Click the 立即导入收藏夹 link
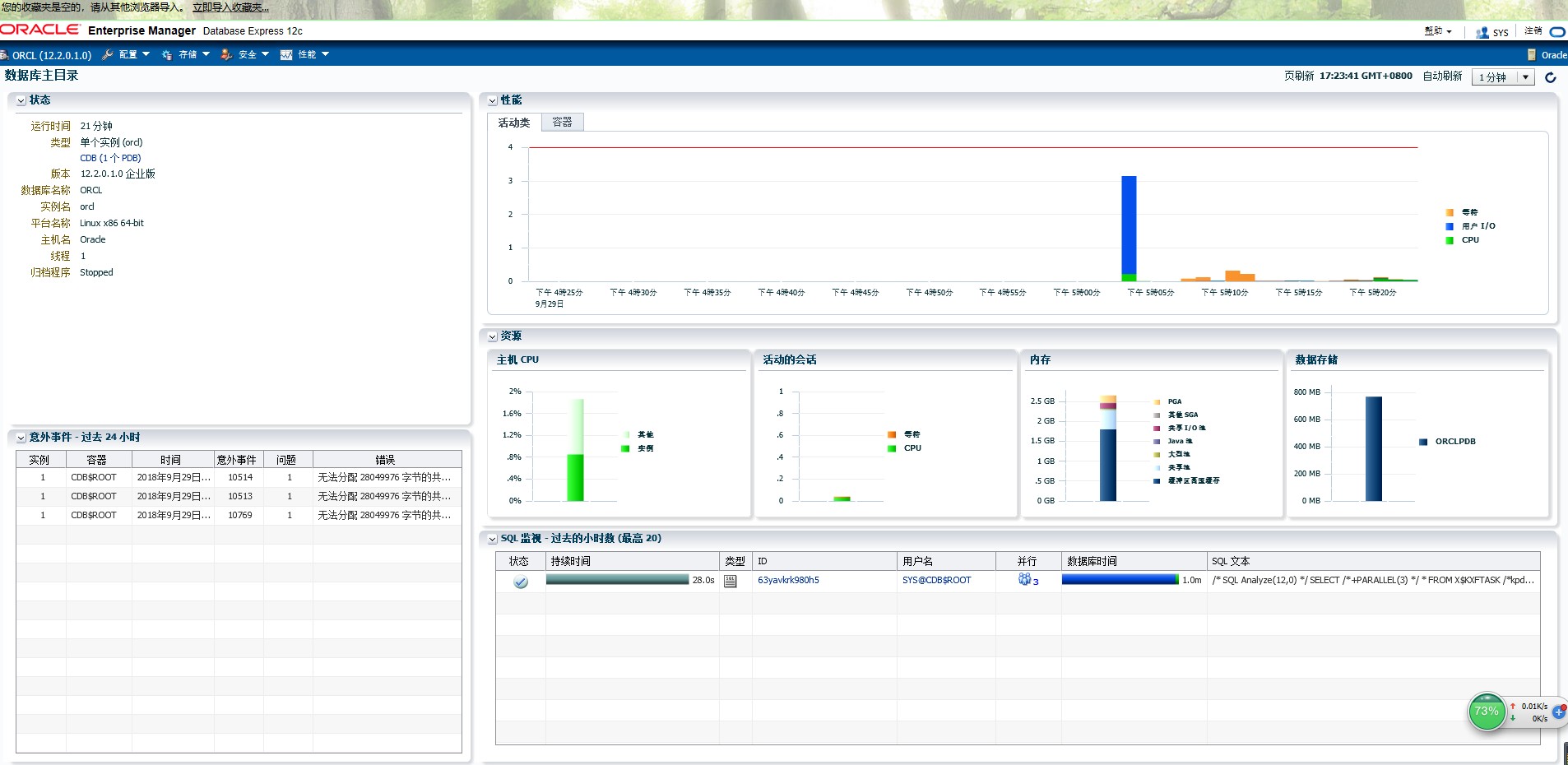Viewport: 1568px width, 765px height. point(230,7)
